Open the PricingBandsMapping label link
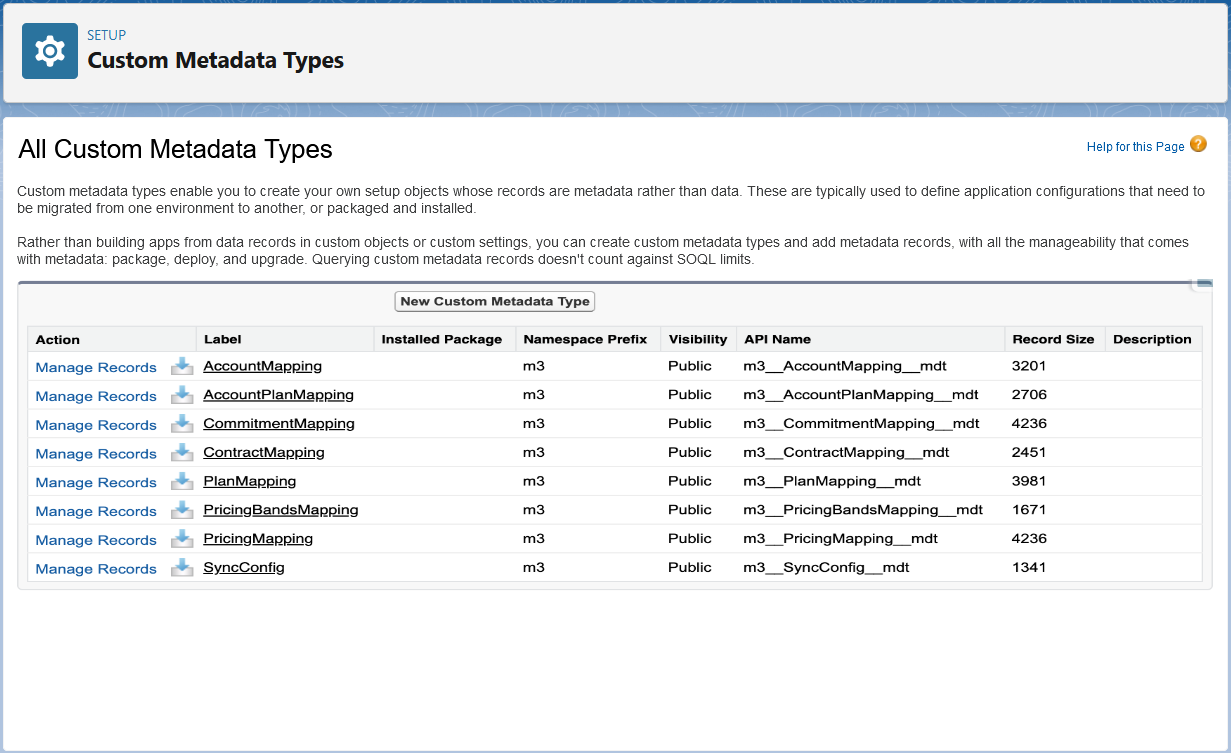The image size is (1231, 753). point(281,510)
